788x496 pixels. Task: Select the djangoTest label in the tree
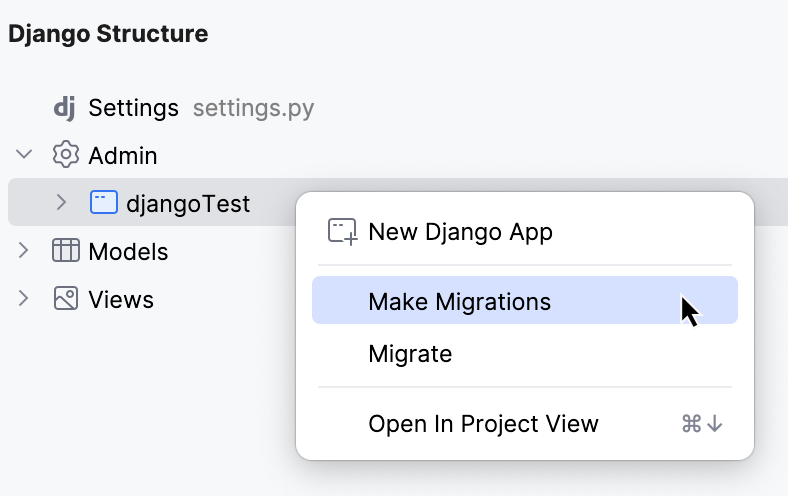point(188,204)
